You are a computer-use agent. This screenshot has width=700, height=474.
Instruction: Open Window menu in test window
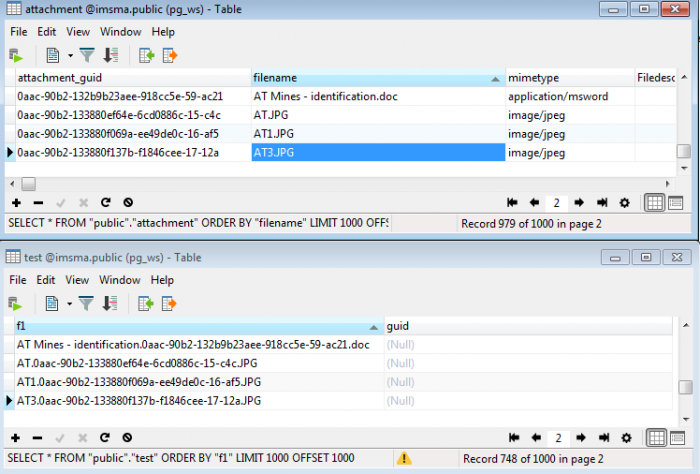coord(120,281)
